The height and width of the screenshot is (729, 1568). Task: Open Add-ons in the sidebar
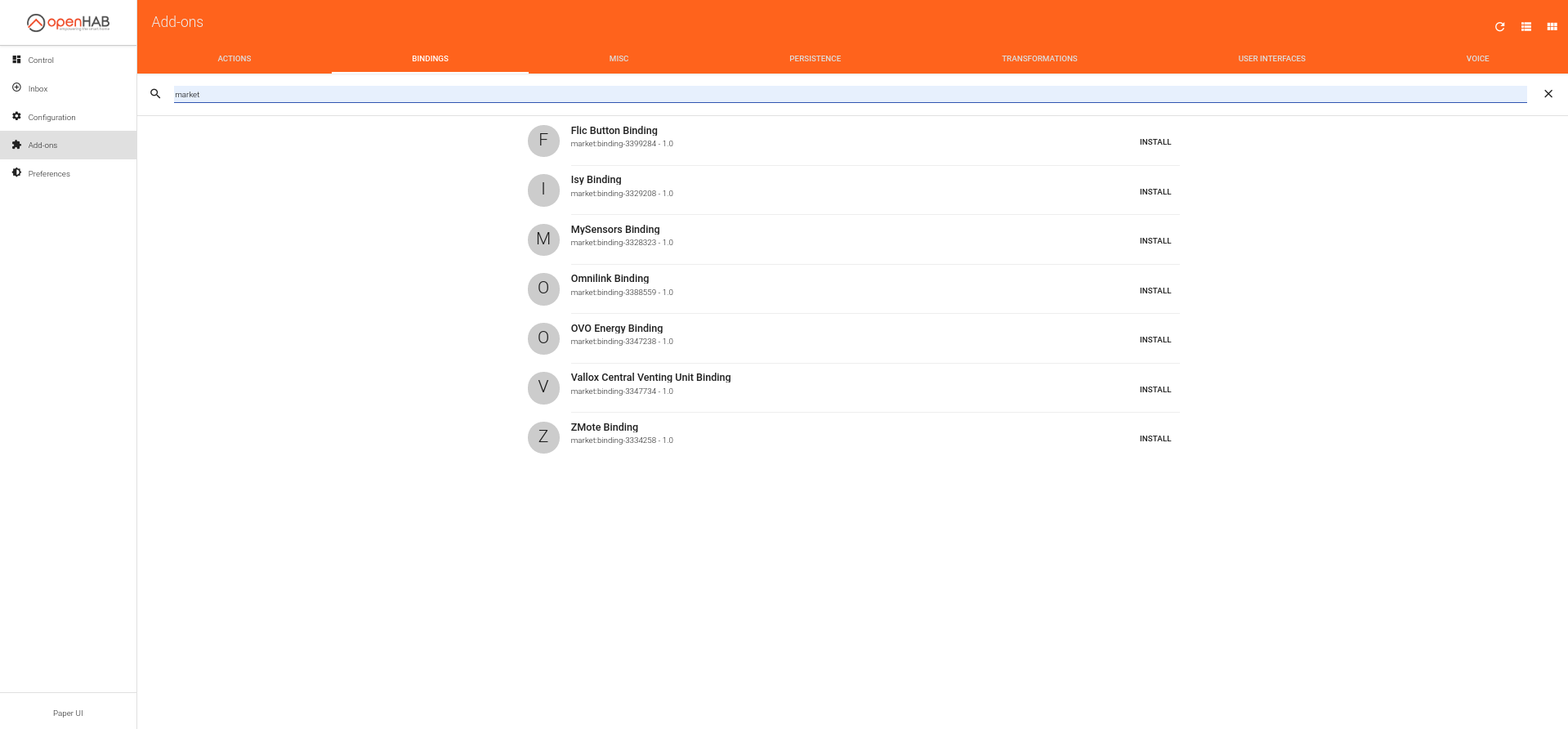69,145
